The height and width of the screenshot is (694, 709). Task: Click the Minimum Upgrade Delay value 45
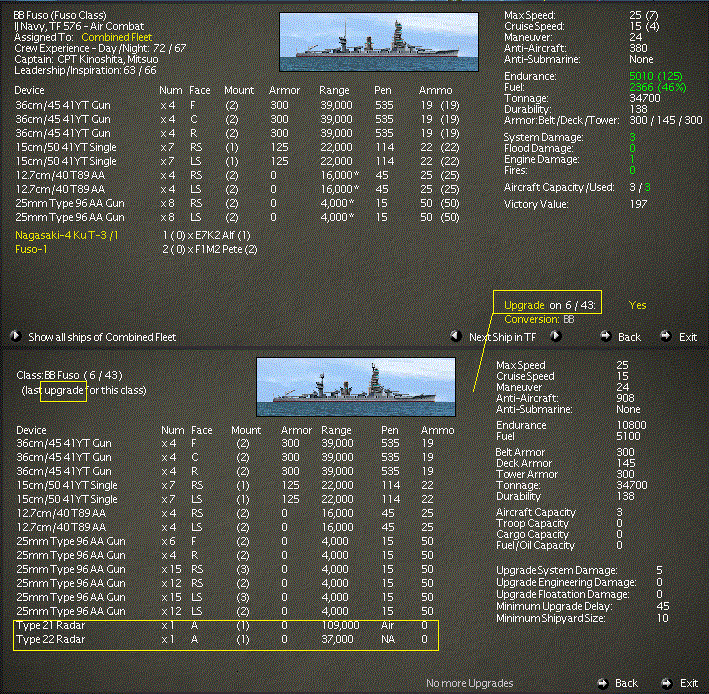662,606
